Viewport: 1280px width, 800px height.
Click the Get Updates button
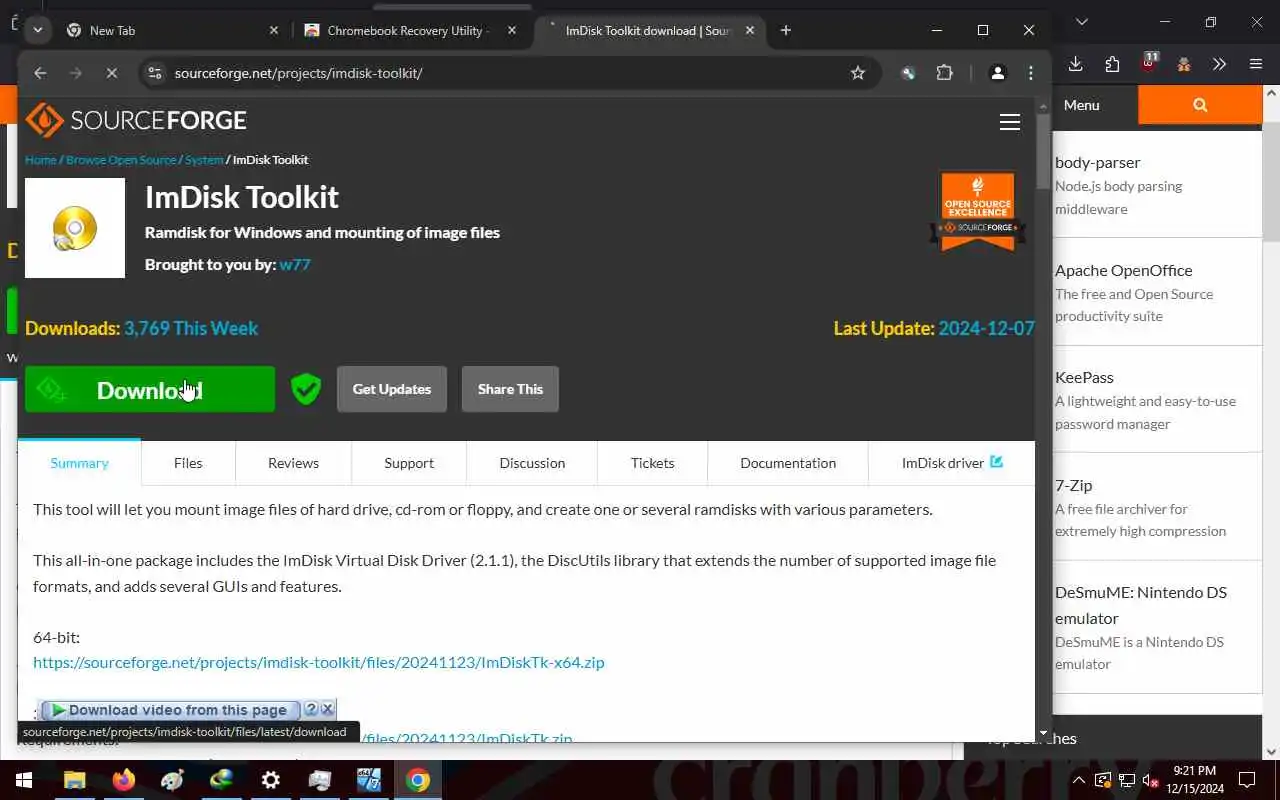(392, 389)
